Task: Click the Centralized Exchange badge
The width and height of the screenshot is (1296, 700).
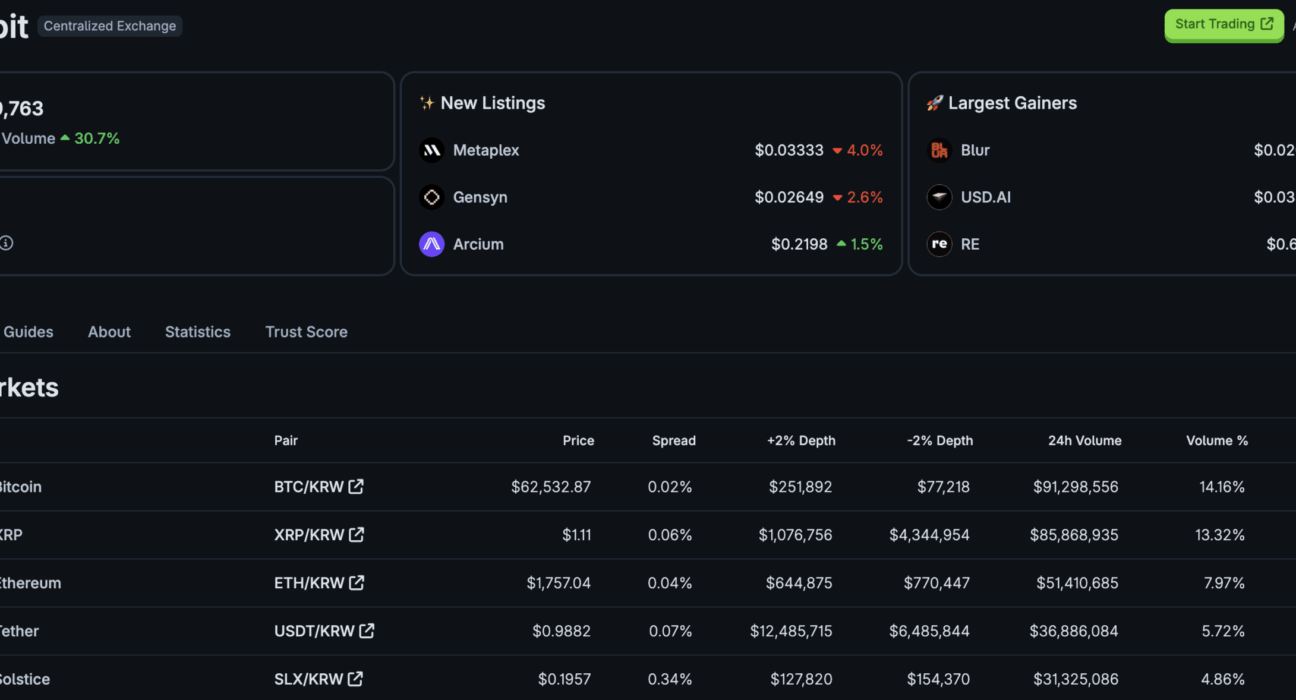Action: (x=110, y=26)
